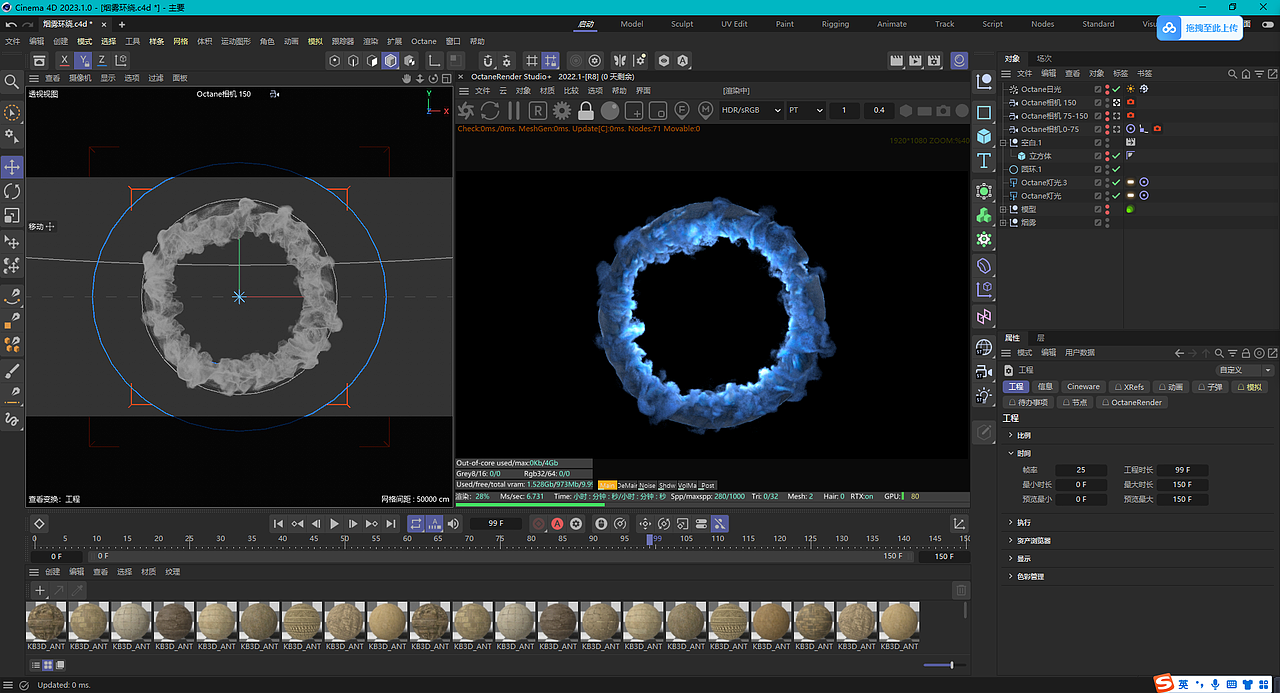
Task: Click the Octane send scene (logo) icon
Action: (466, 110)
